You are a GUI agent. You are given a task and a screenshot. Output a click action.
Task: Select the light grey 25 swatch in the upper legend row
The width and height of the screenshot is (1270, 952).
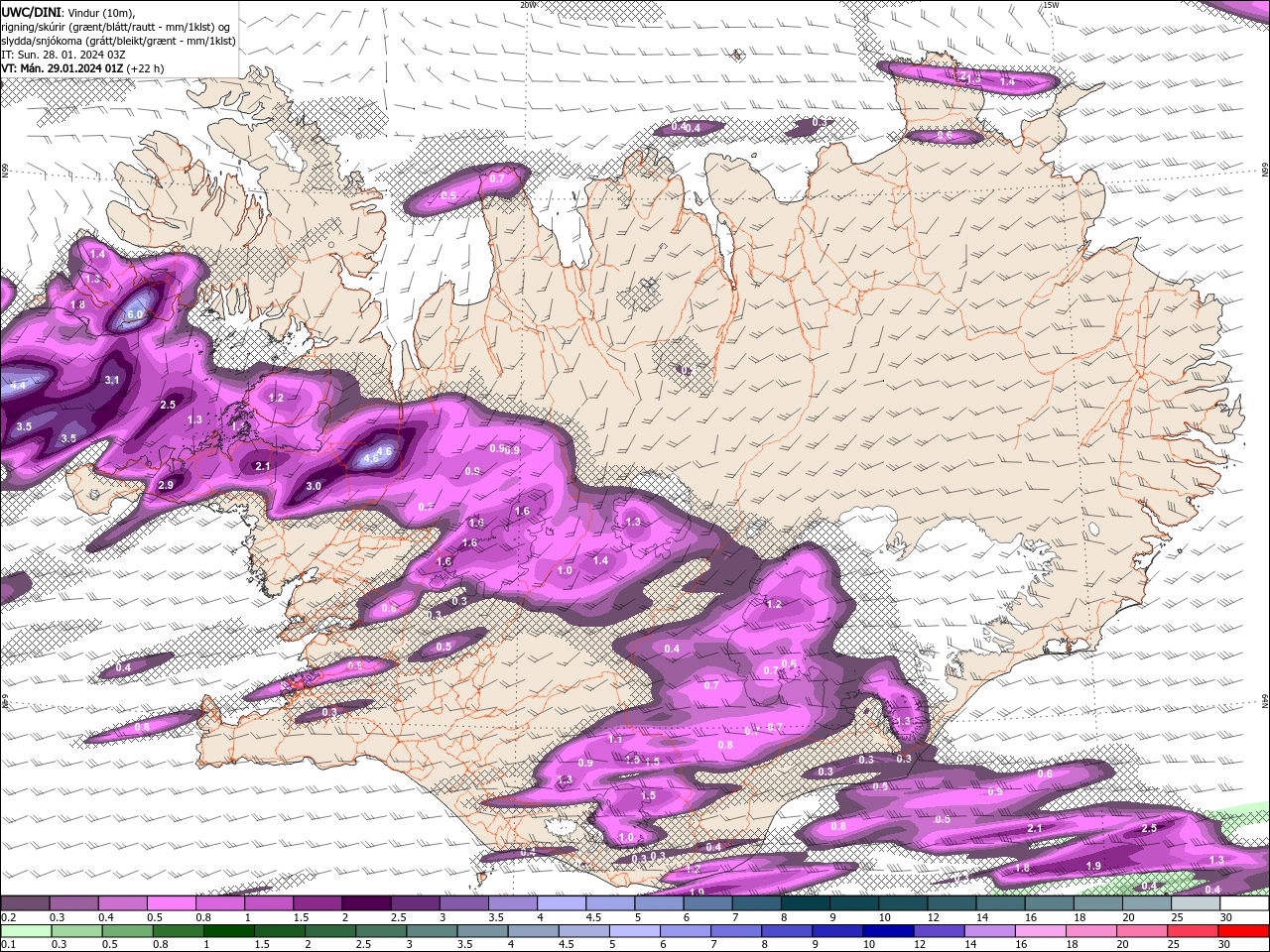point(1197,903)
